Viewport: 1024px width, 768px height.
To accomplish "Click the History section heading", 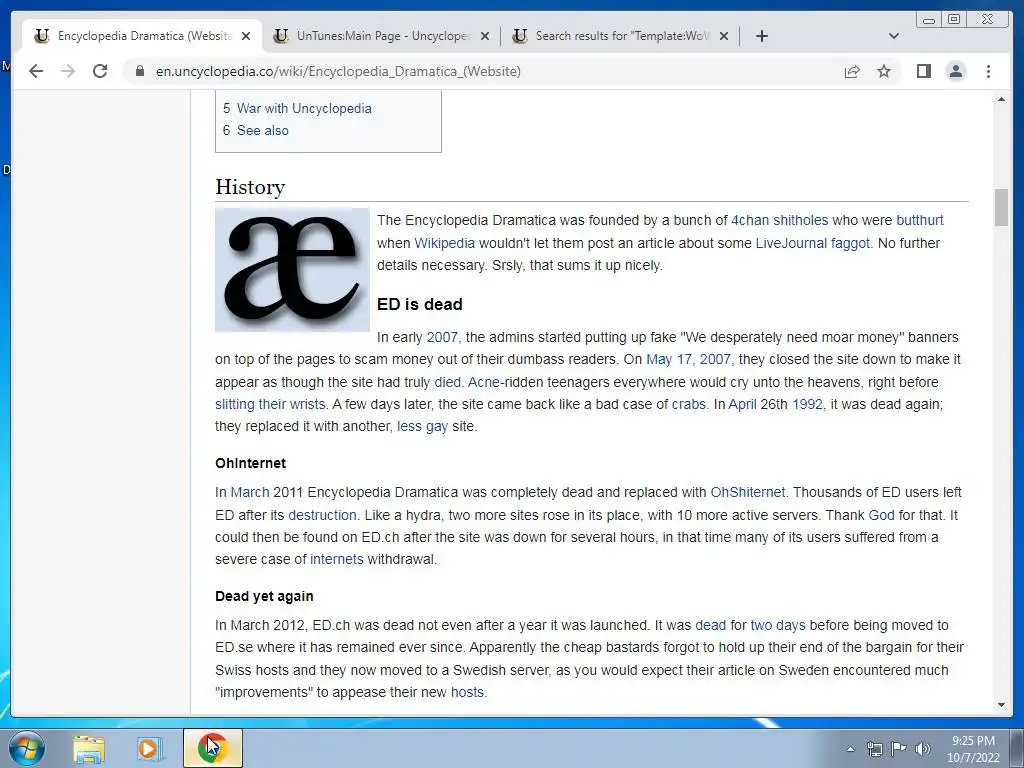I will 250,187.
